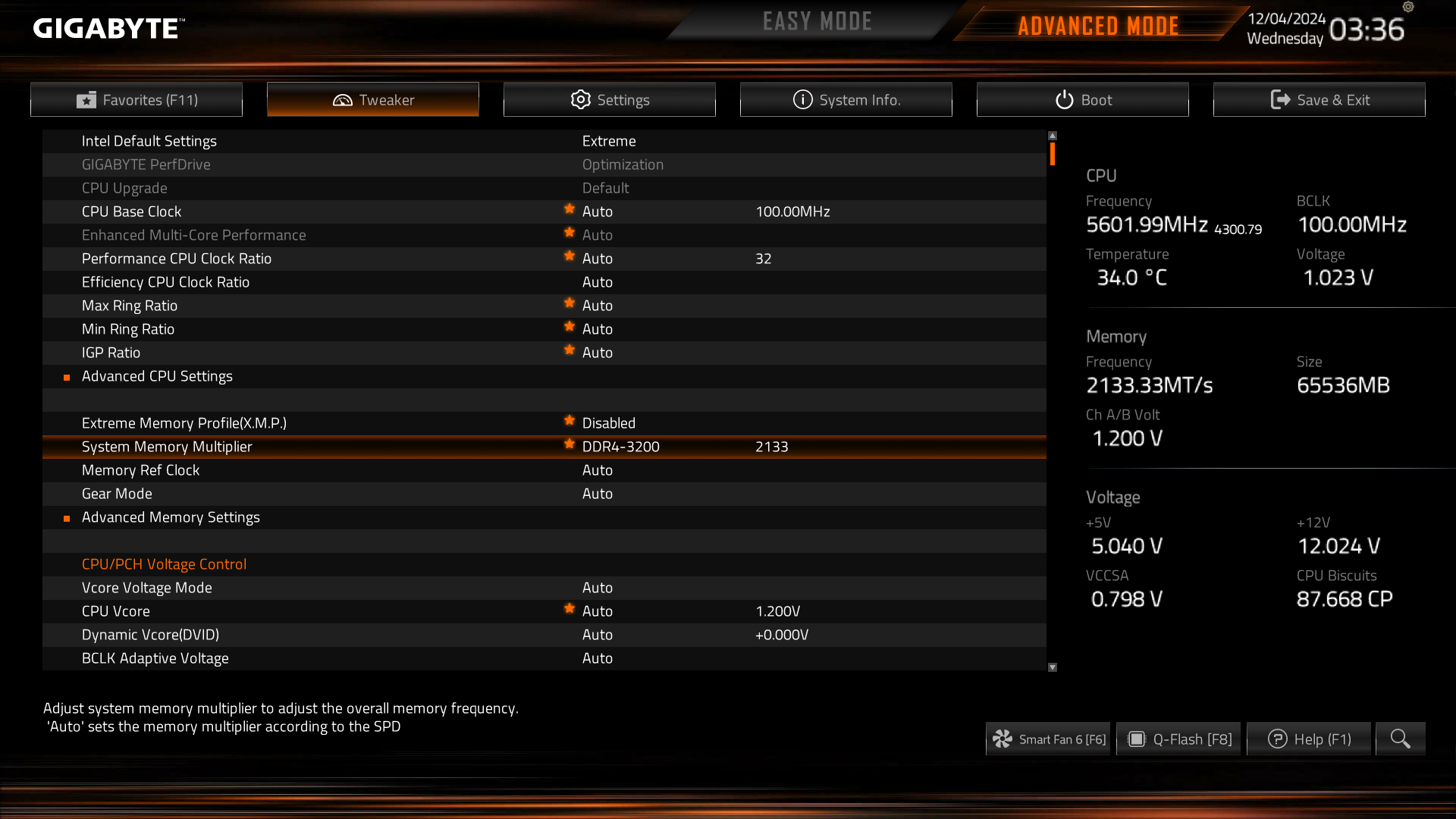The height and width of the screenshot is (819, 1456).
Task: Toggle favorite star on CPU Base Clock
Action: (570, 209)
